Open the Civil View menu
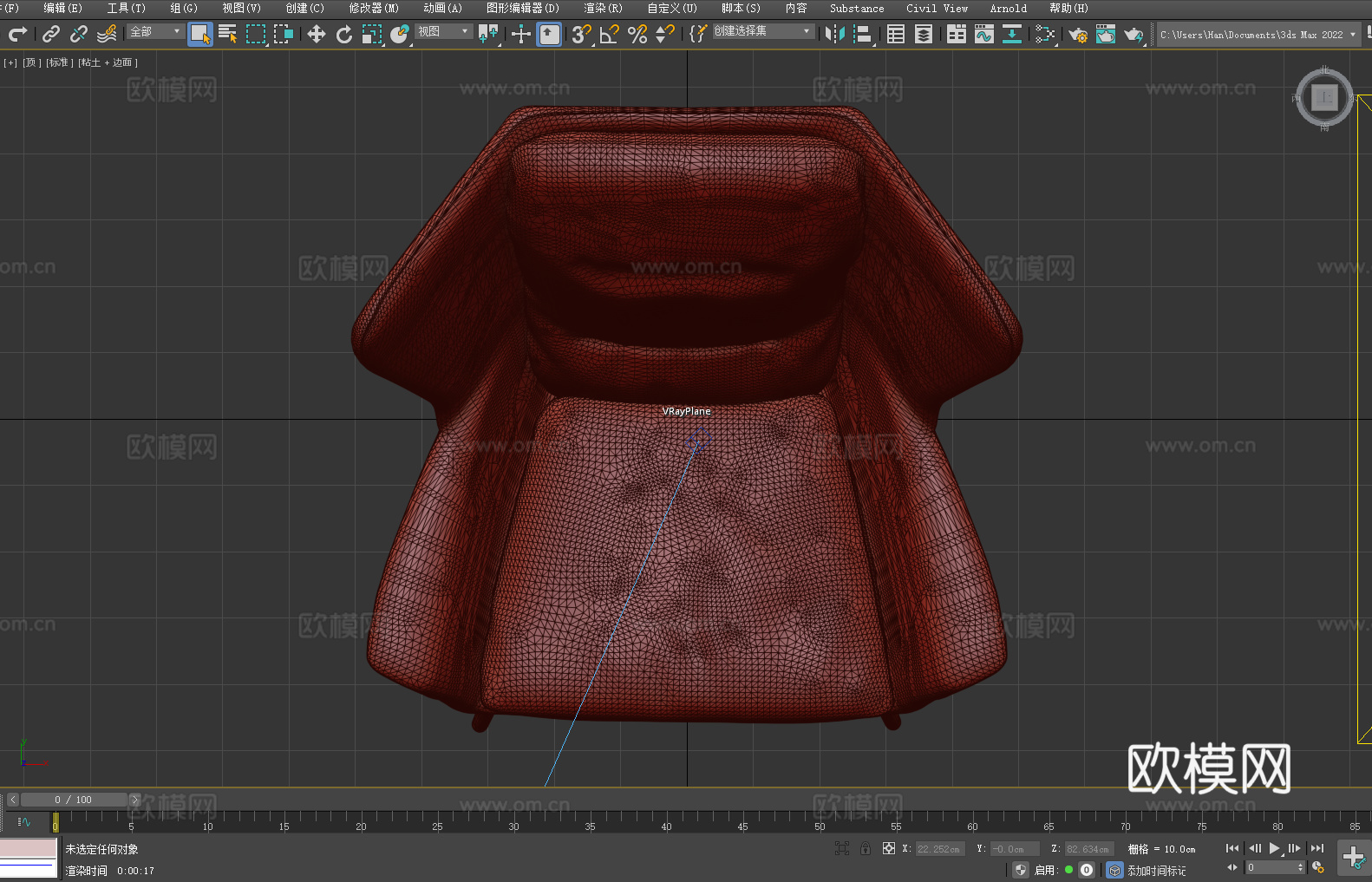This screenshot has width=1372, height=882. point(937,8)
